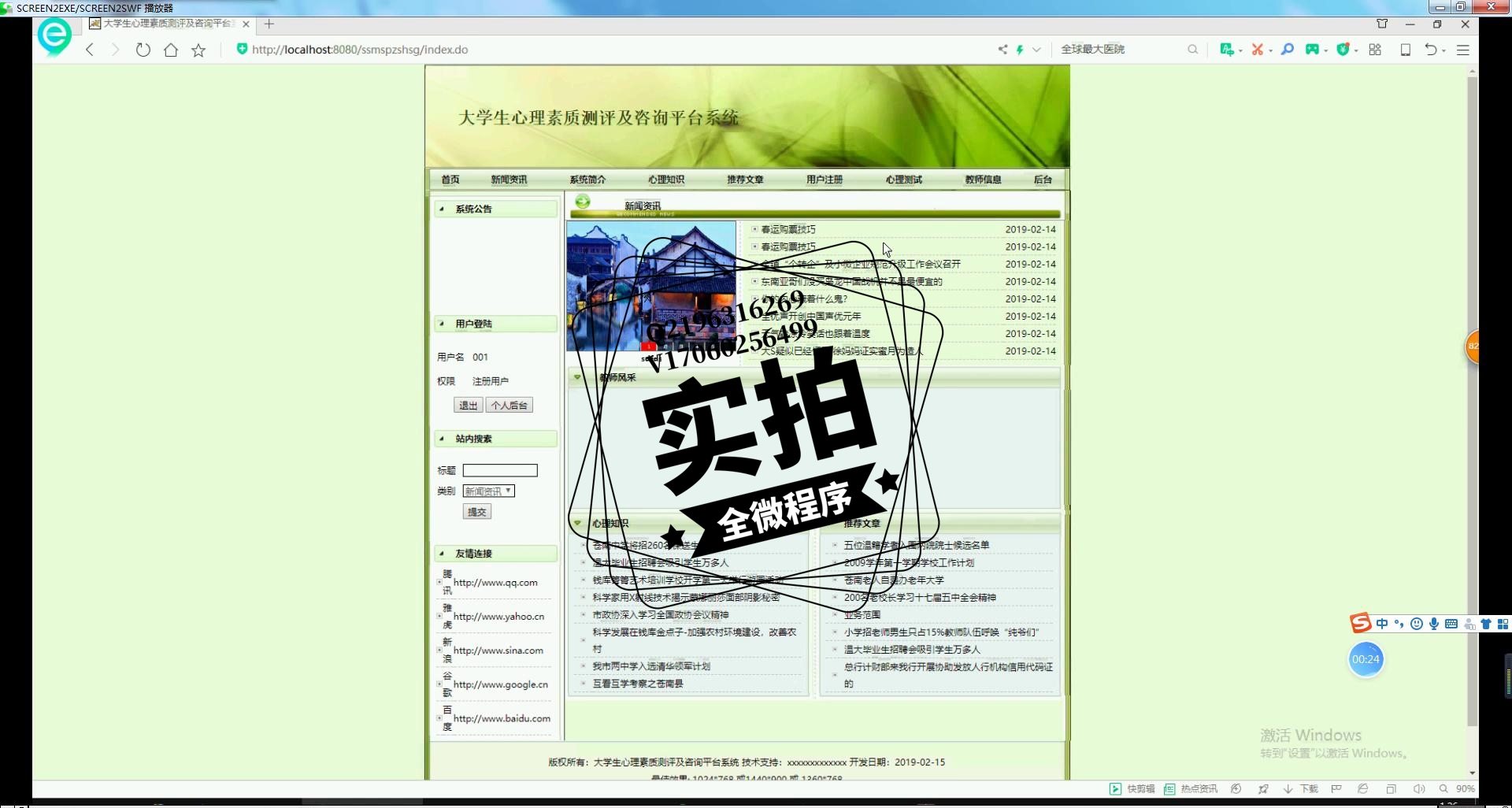Open 首页 navigation item
The image size is (1512, 808).
click(450, 180)
